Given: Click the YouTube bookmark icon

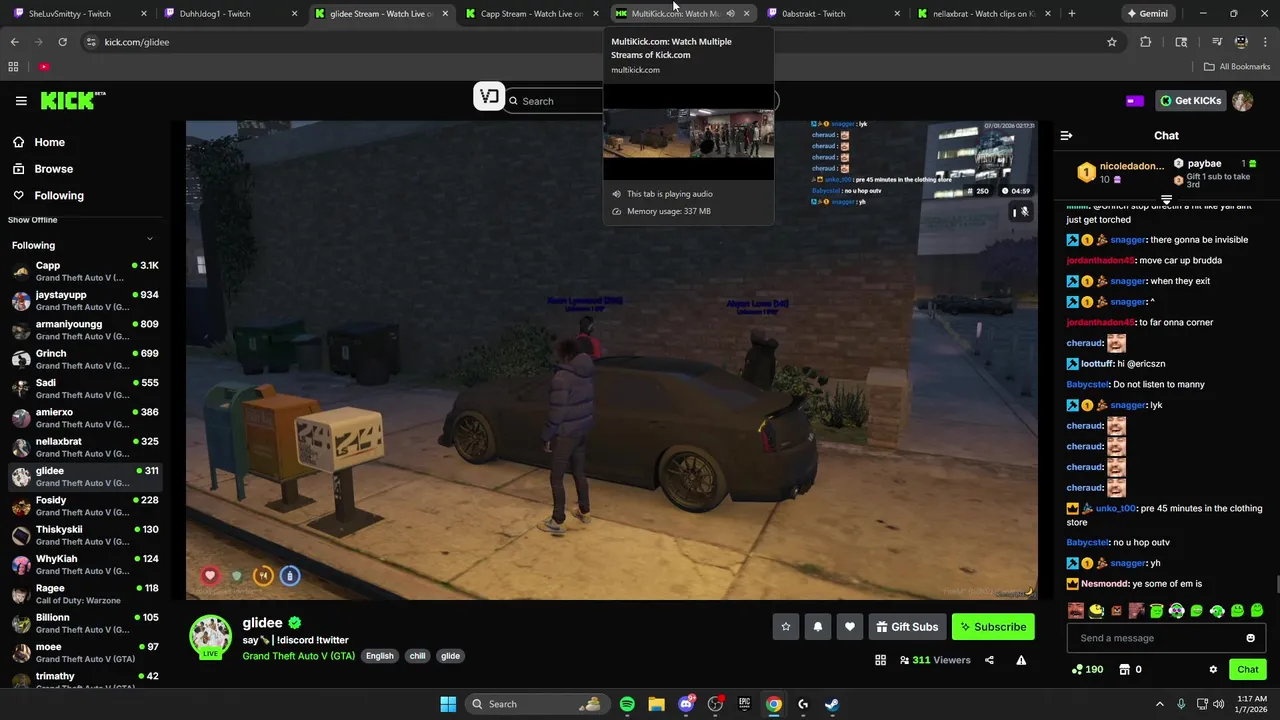Looking at the screenshot, I should [x=44, y=67].
